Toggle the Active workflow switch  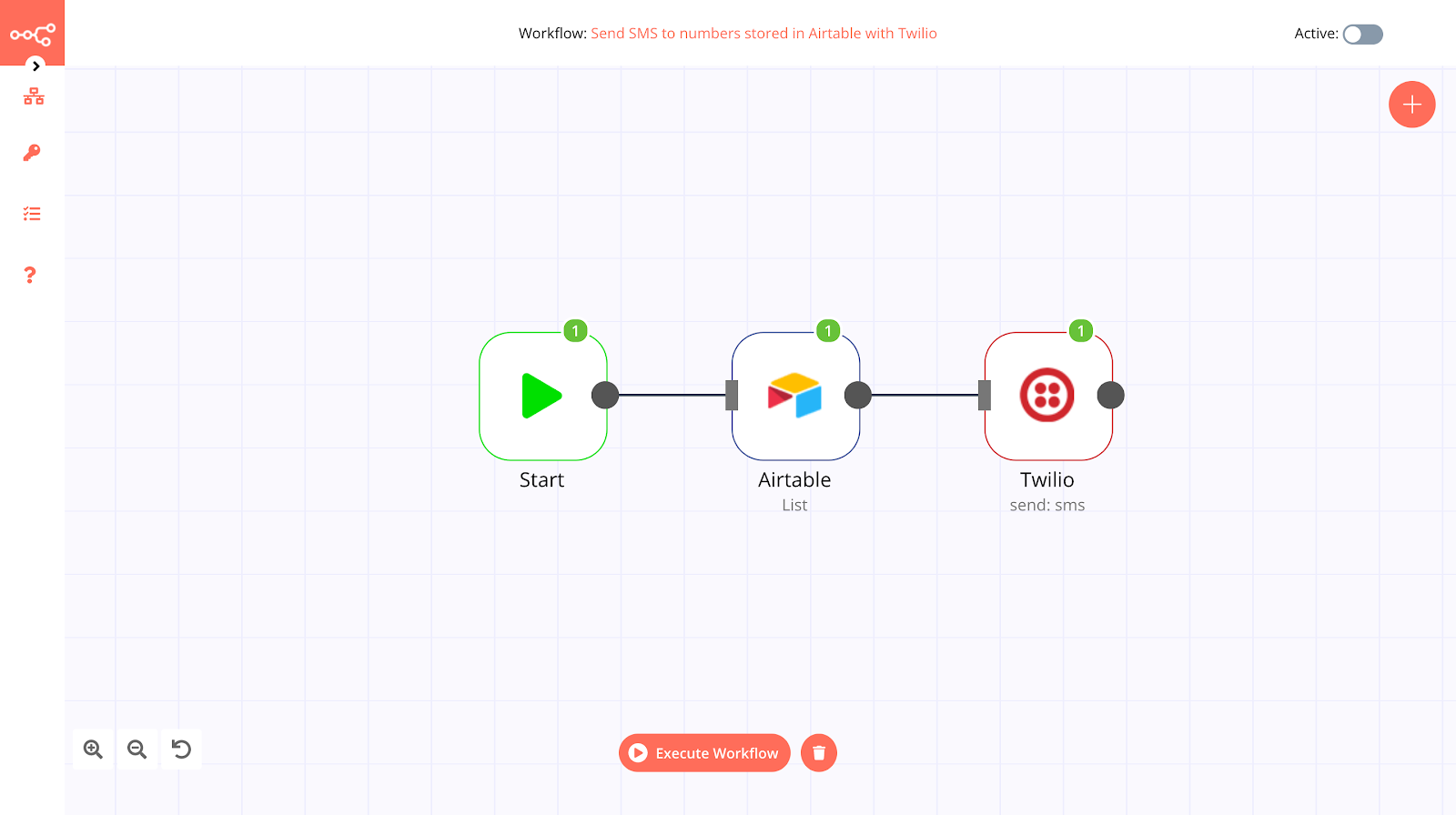tap(1363, 35)
